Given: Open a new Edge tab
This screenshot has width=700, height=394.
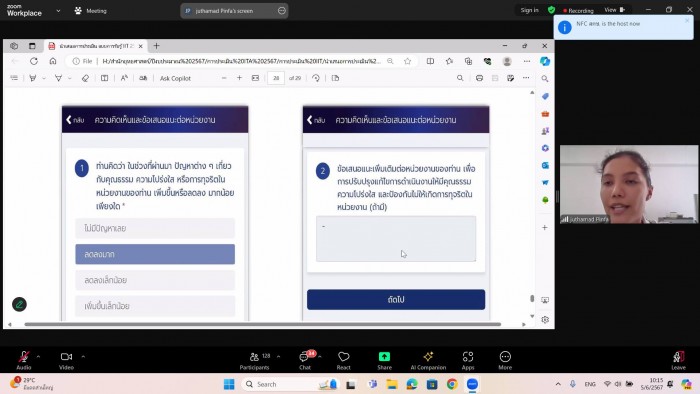Looking at the screenshot, I should 156,46.
